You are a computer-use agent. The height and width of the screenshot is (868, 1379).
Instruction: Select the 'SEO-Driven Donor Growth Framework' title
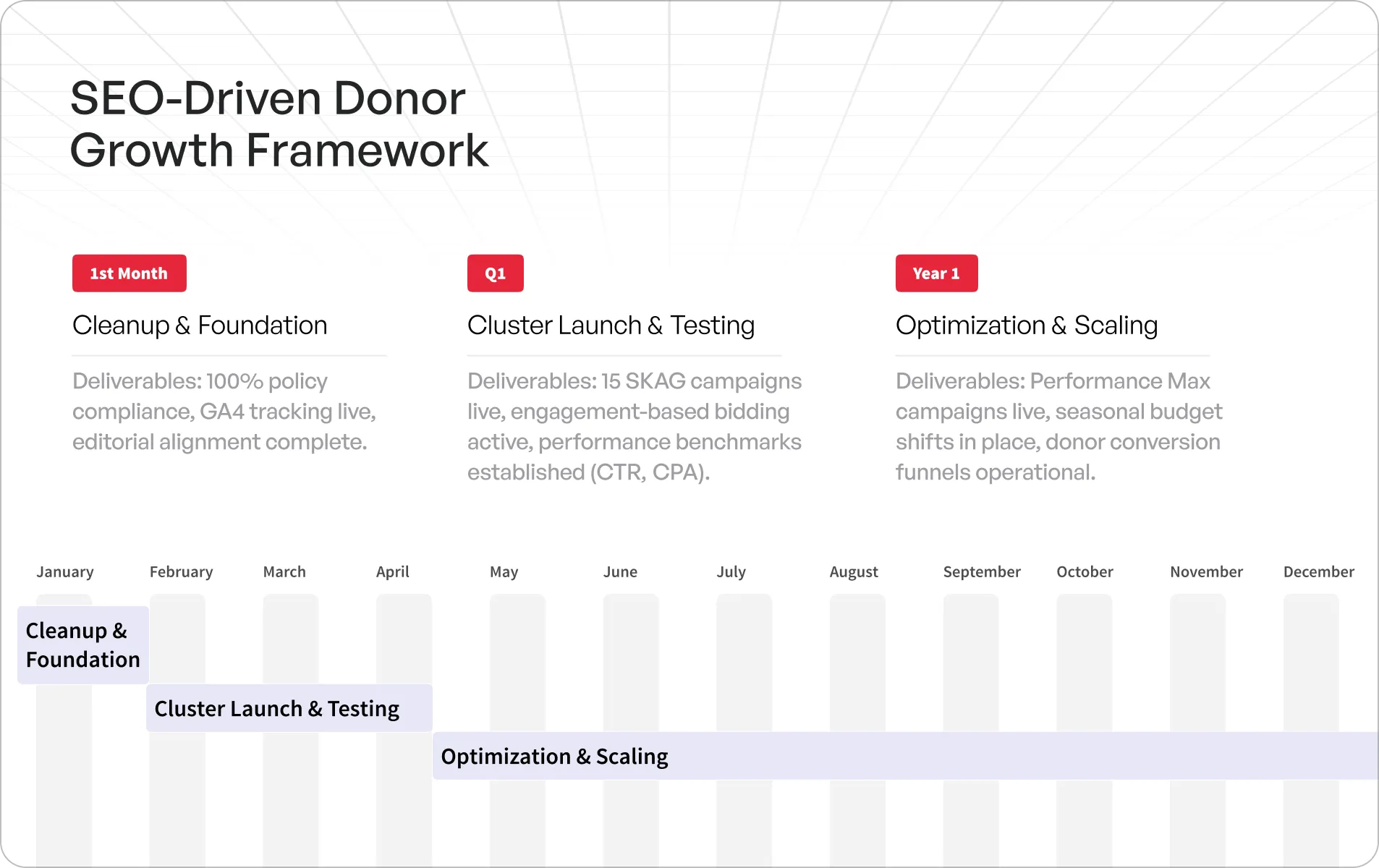(x=279, y=124)
